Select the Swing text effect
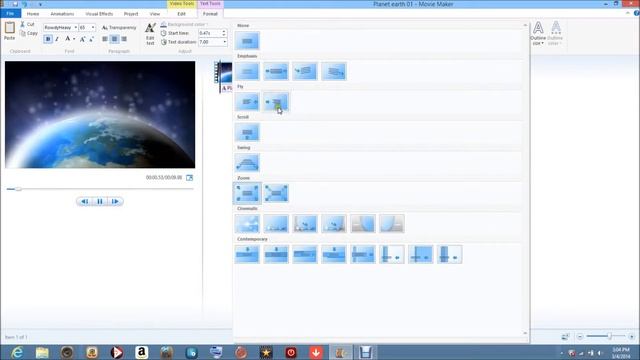Viewport: 640px width, 360px height. [247, 163]
